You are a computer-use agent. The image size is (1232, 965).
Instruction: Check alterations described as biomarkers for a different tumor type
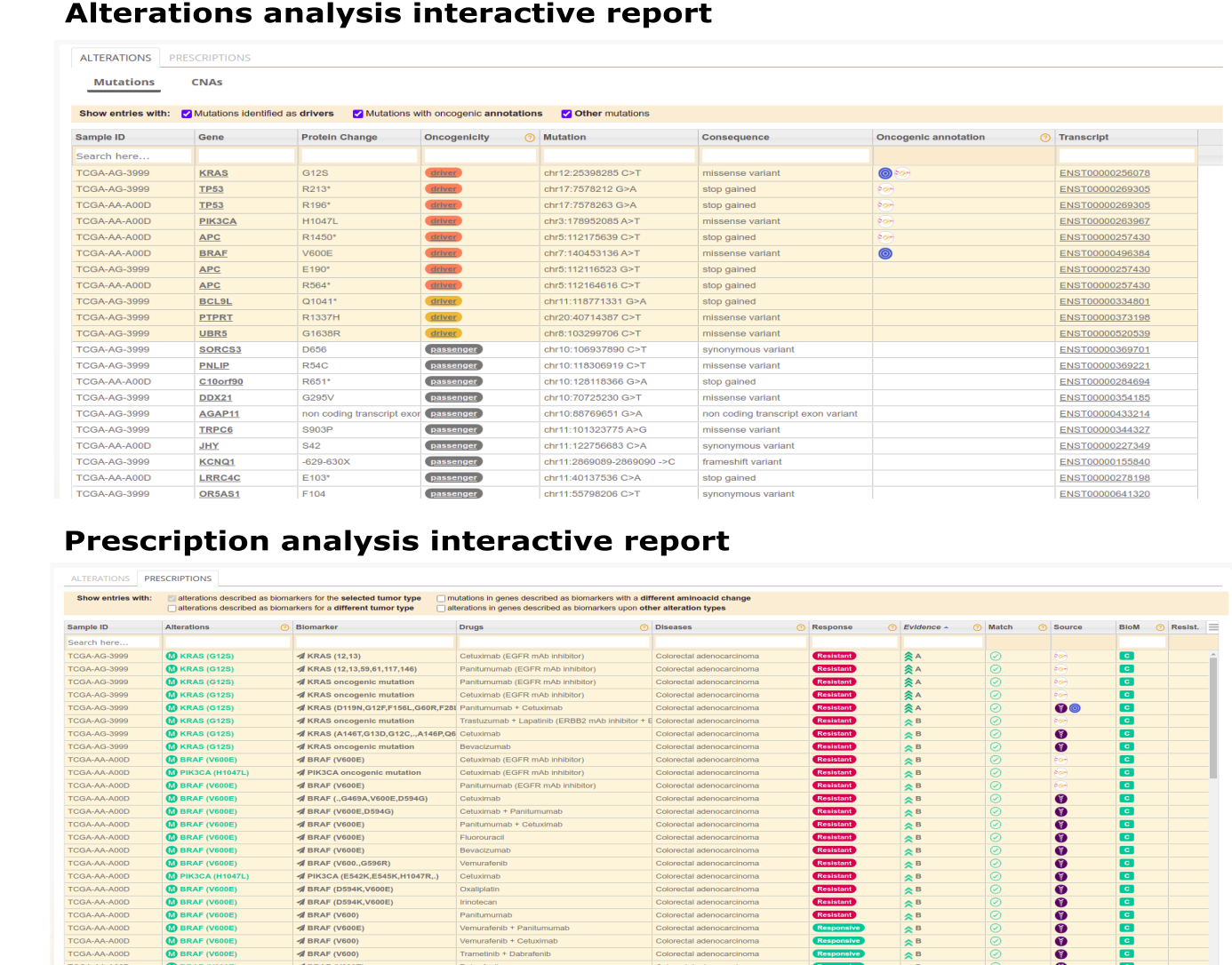(172, 608)
